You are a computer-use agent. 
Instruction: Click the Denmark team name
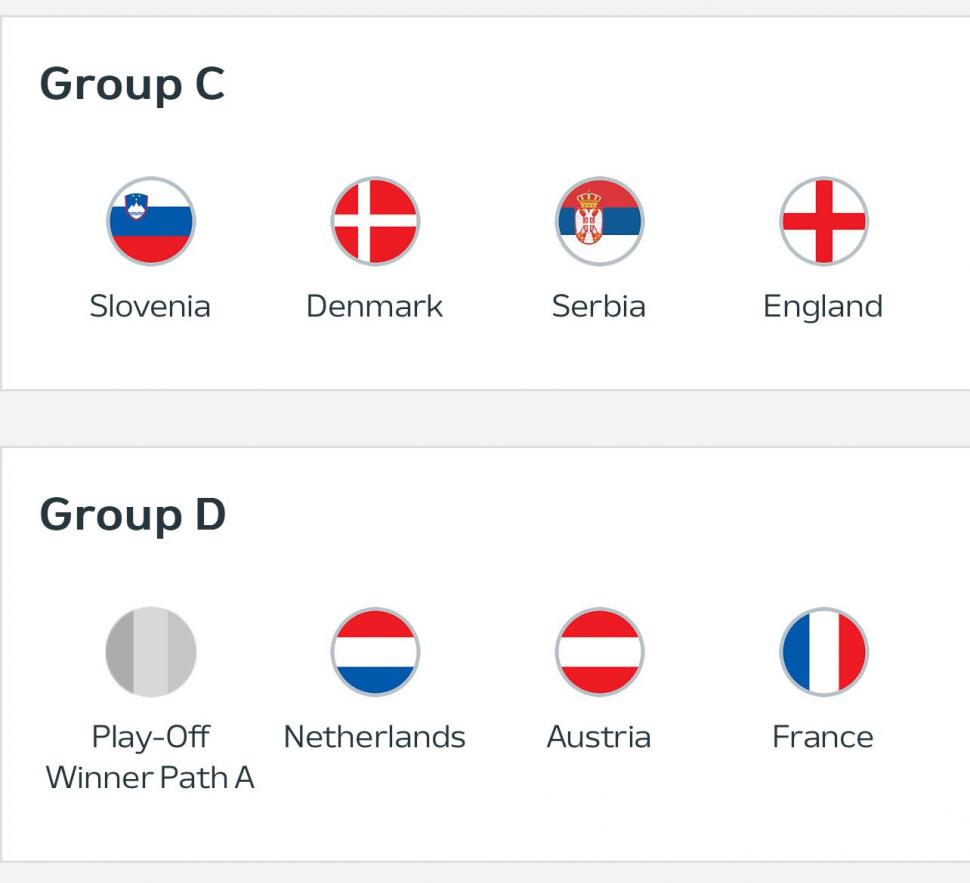pos(375,306)
